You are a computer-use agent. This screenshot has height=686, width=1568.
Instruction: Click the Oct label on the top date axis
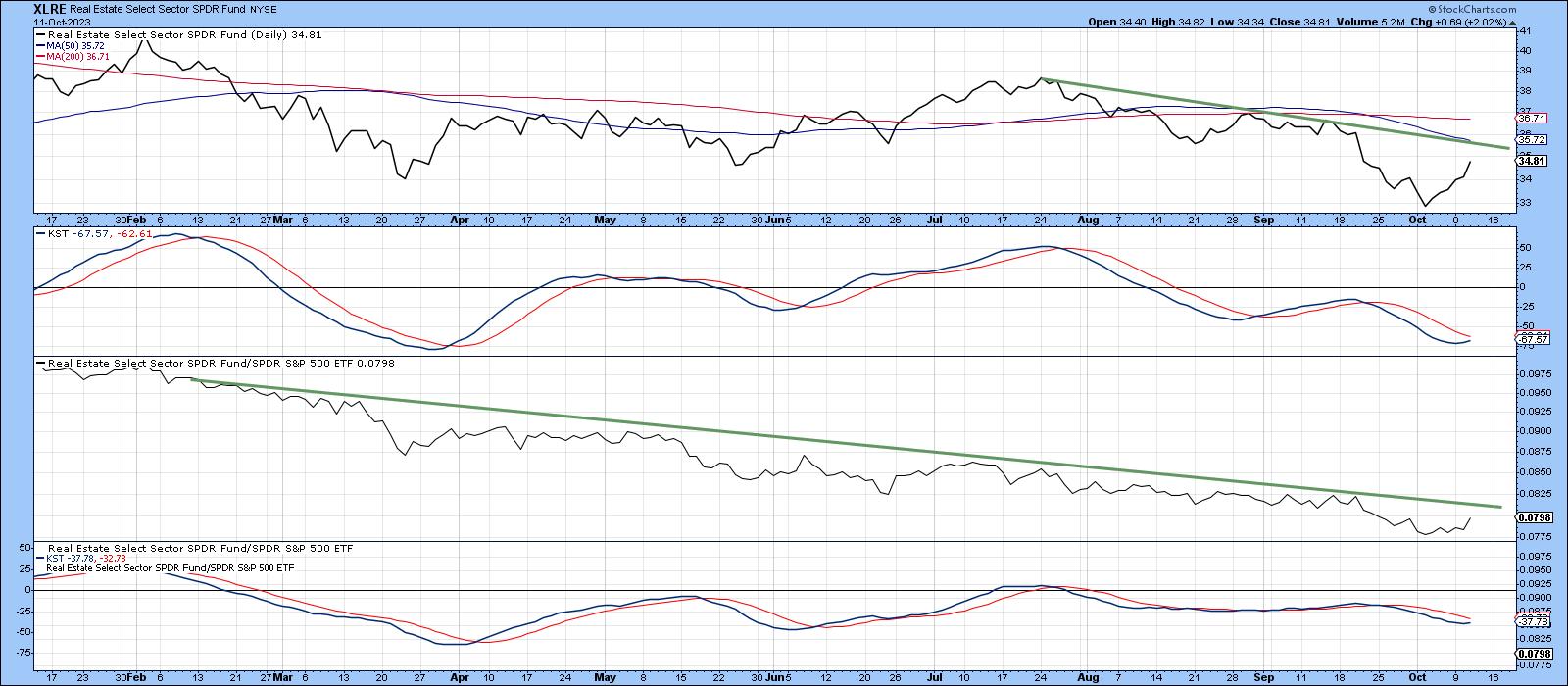click(x=1418, y=220)
